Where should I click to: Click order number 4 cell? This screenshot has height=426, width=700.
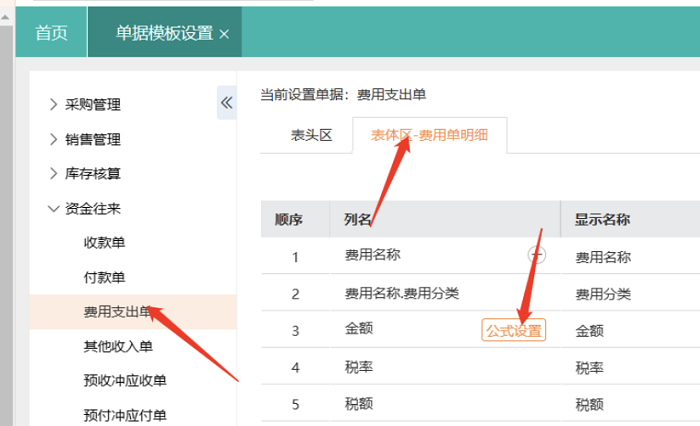point(295,368)
